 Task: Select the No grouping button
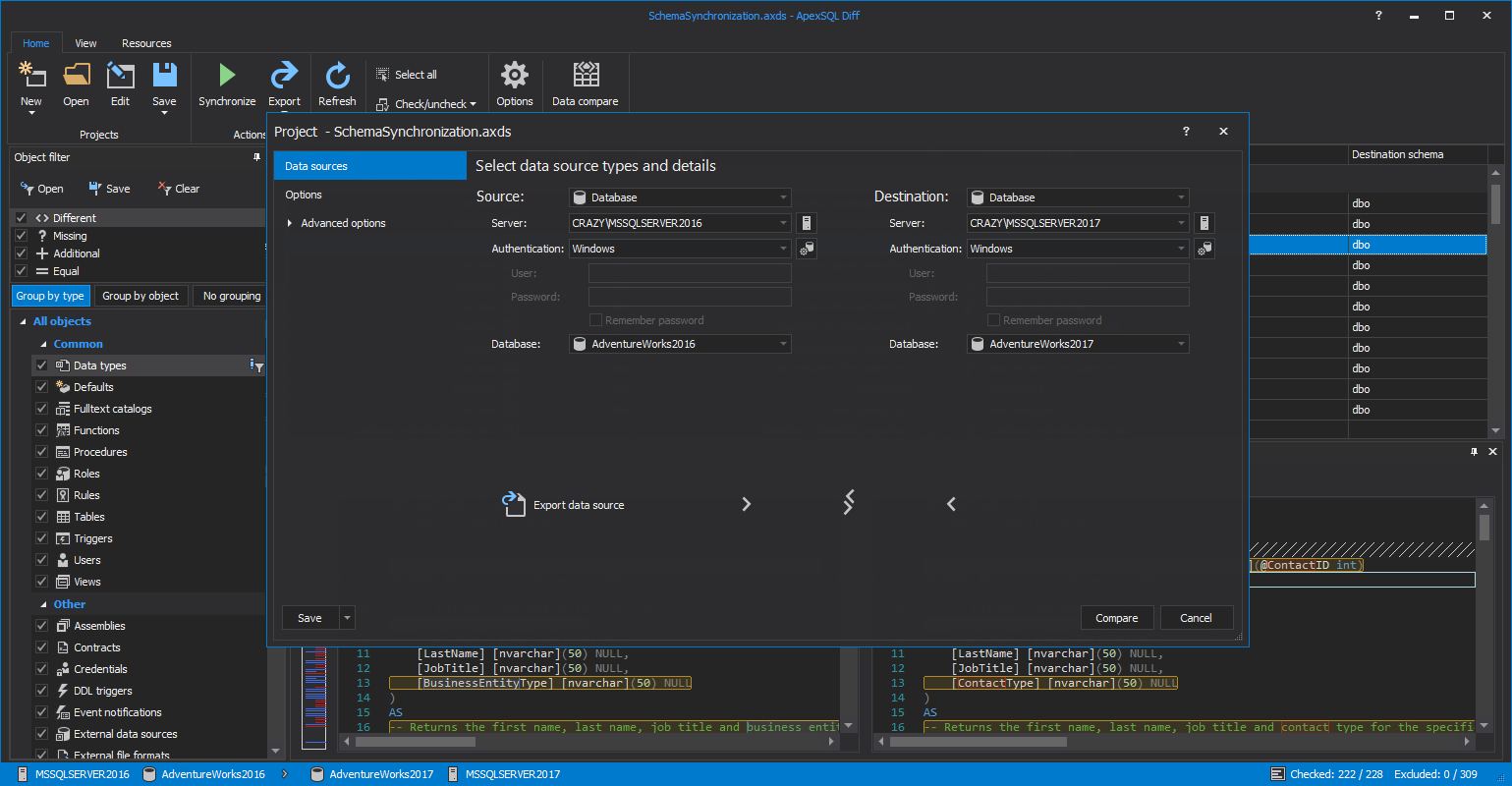pyautogui.click(x=232, y=296)
